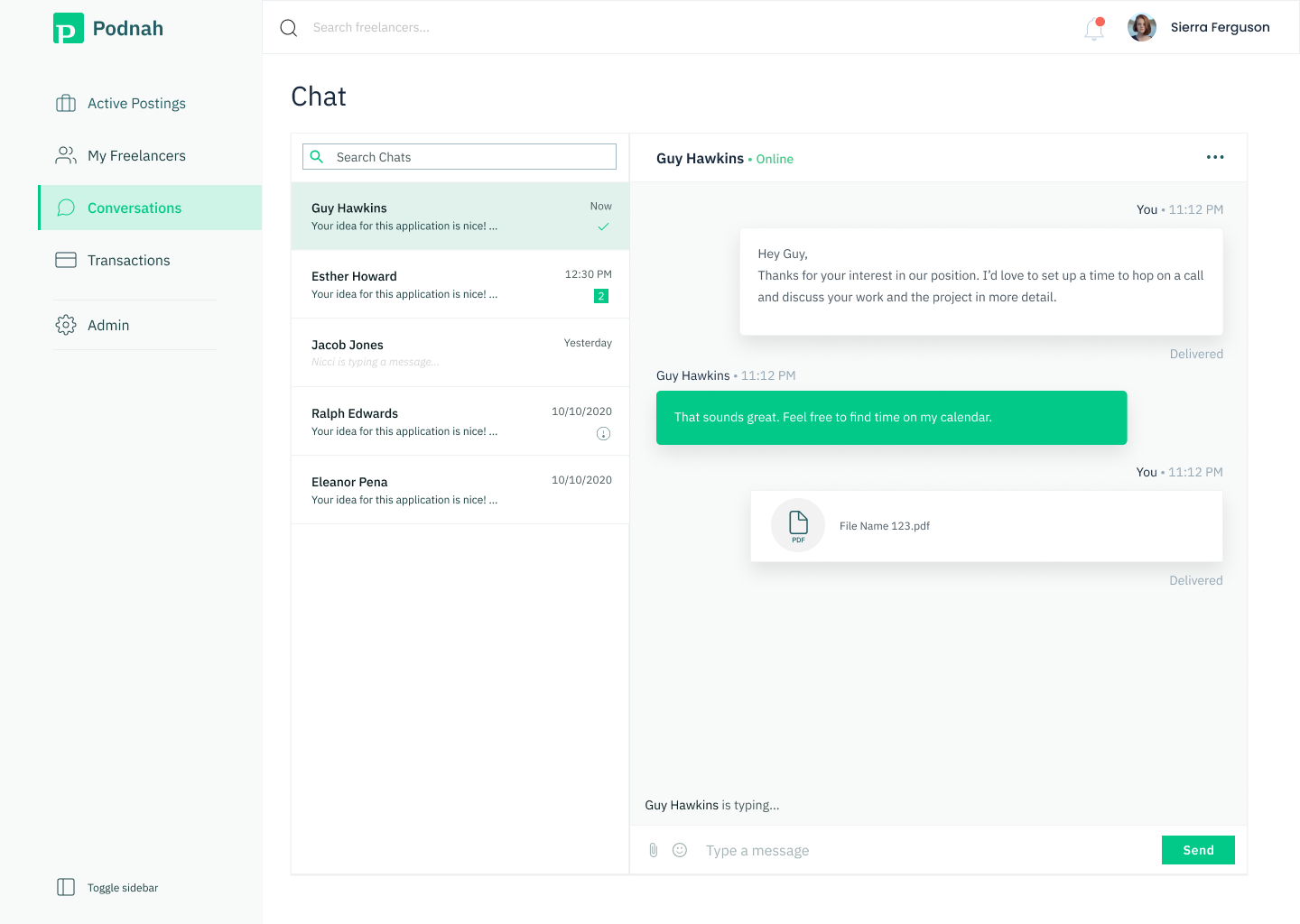Click the Online status label
The height and width of the screenshot is (924, 1300).
tap(775, 159)
